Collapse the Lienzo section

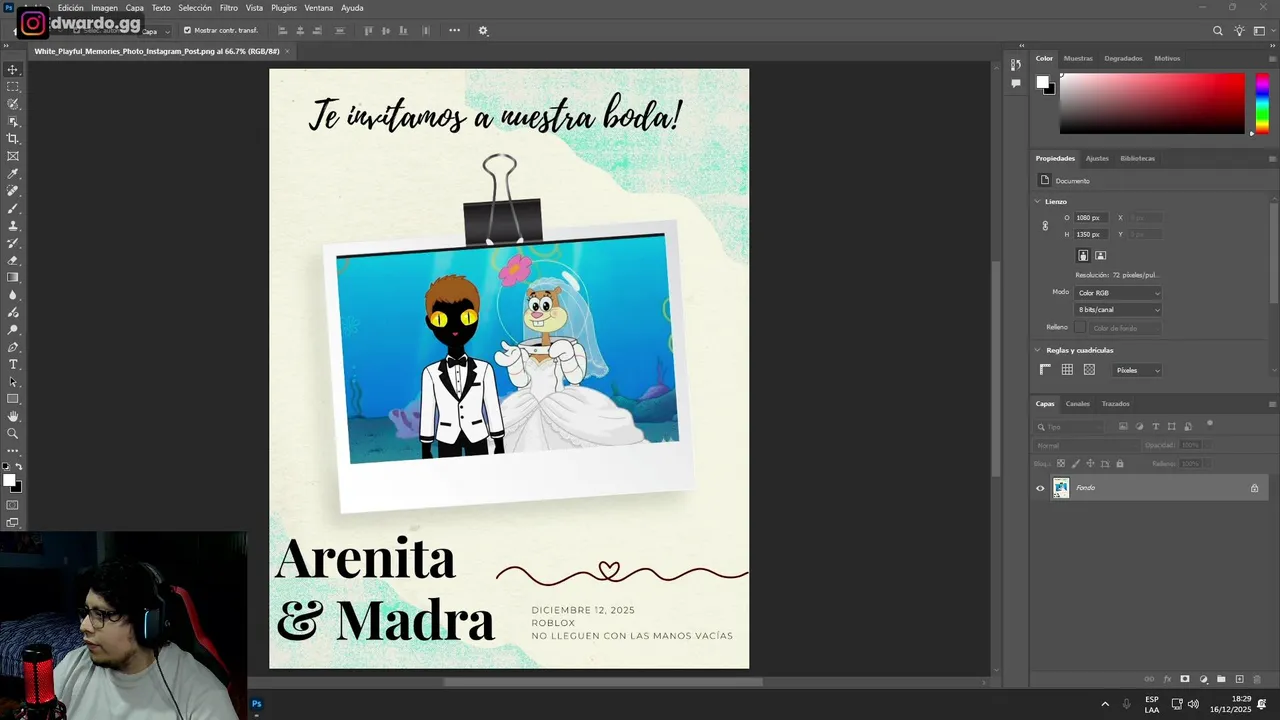click(x=1038, y=202)
